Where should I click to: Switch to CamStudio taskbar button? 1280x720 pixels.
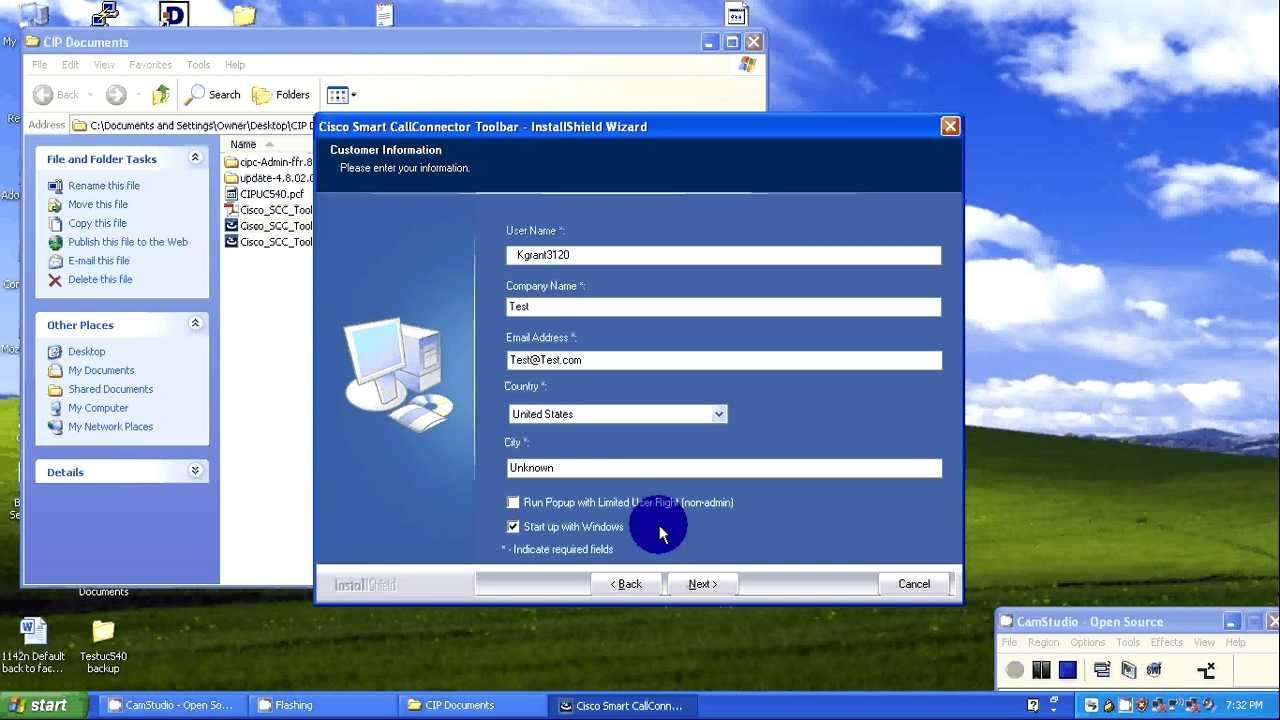171,705
